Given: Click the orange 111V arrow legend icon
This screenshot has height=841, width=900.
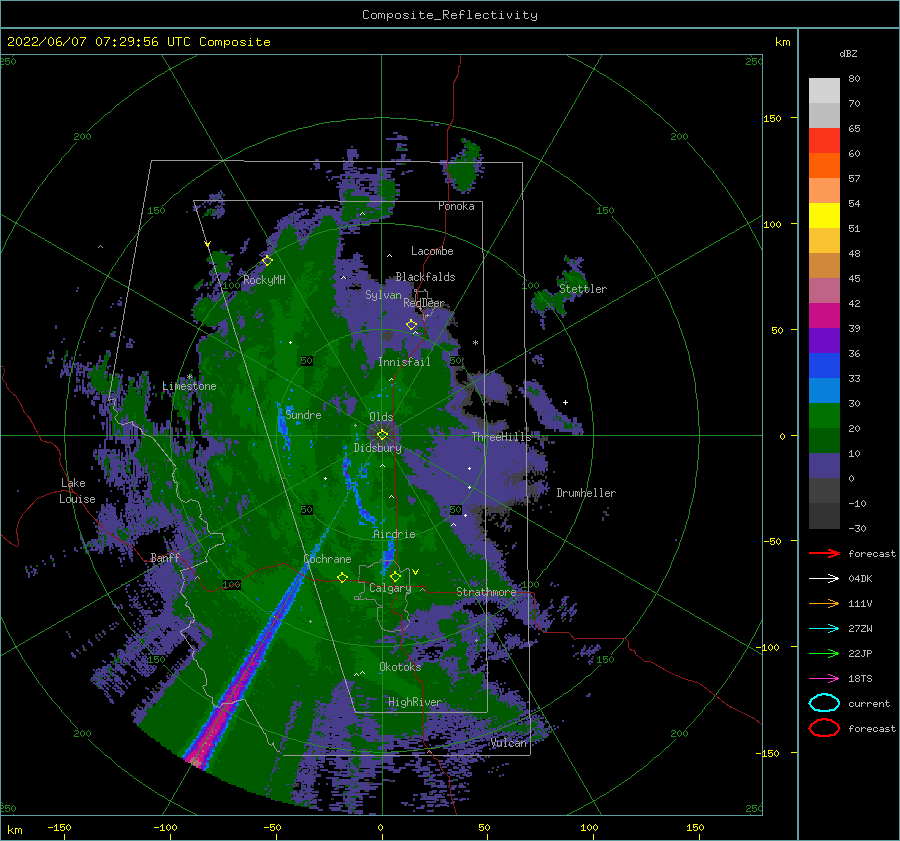Looking at the screenshot, I should tap(824, 603).
